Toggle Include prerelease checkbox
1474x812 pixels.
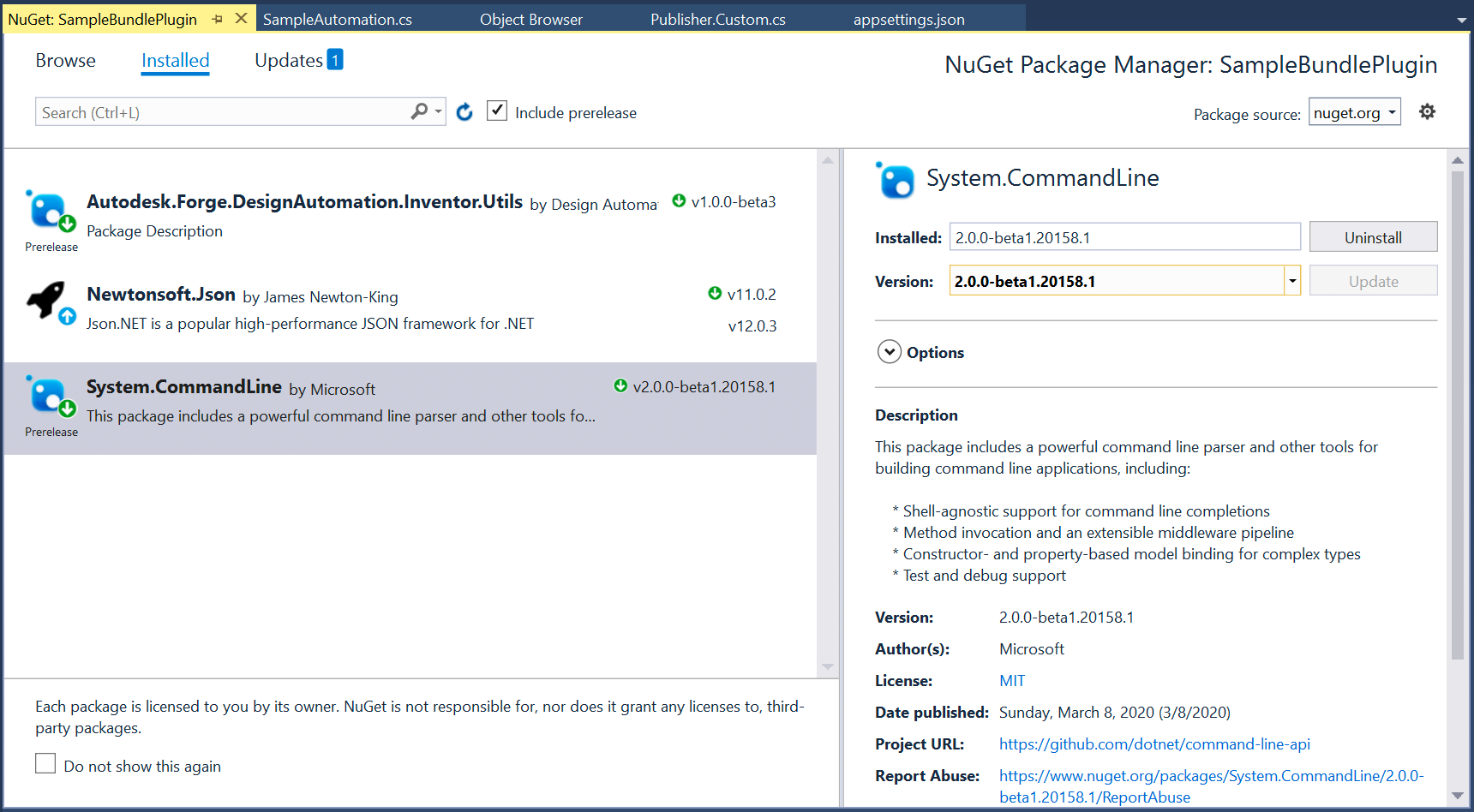tap(497, 110)
